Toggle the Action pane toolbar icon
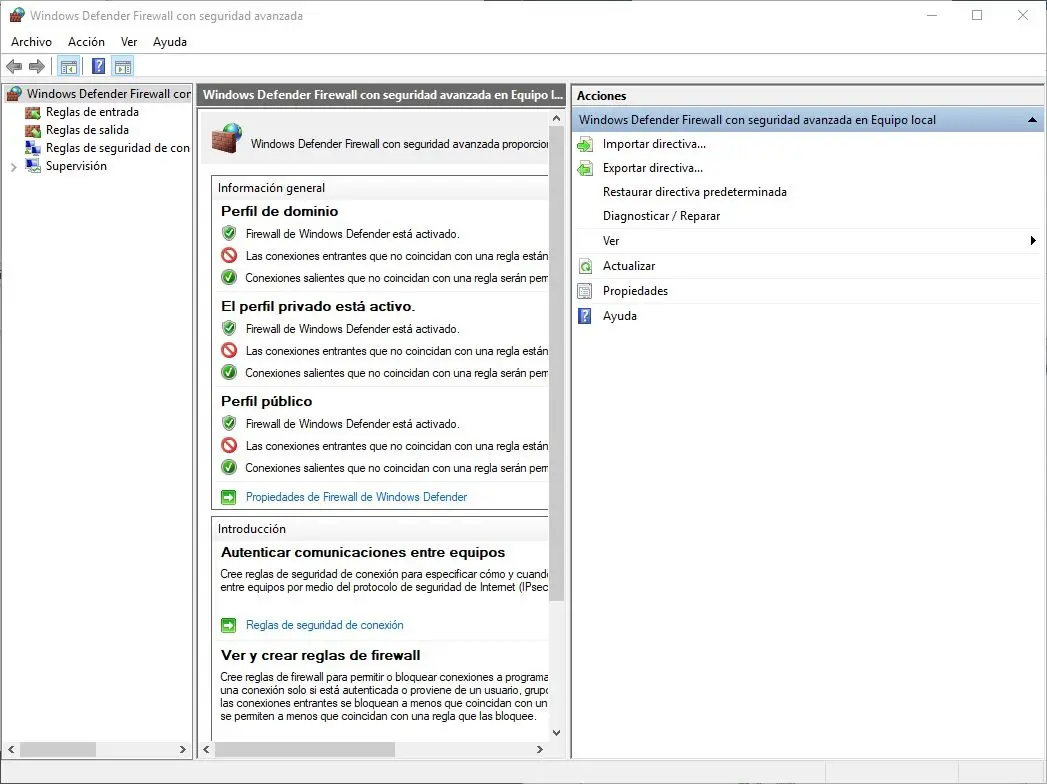The width and height of the screenshot is (1047, 784). pyautogui.click(x=123, y=66)
